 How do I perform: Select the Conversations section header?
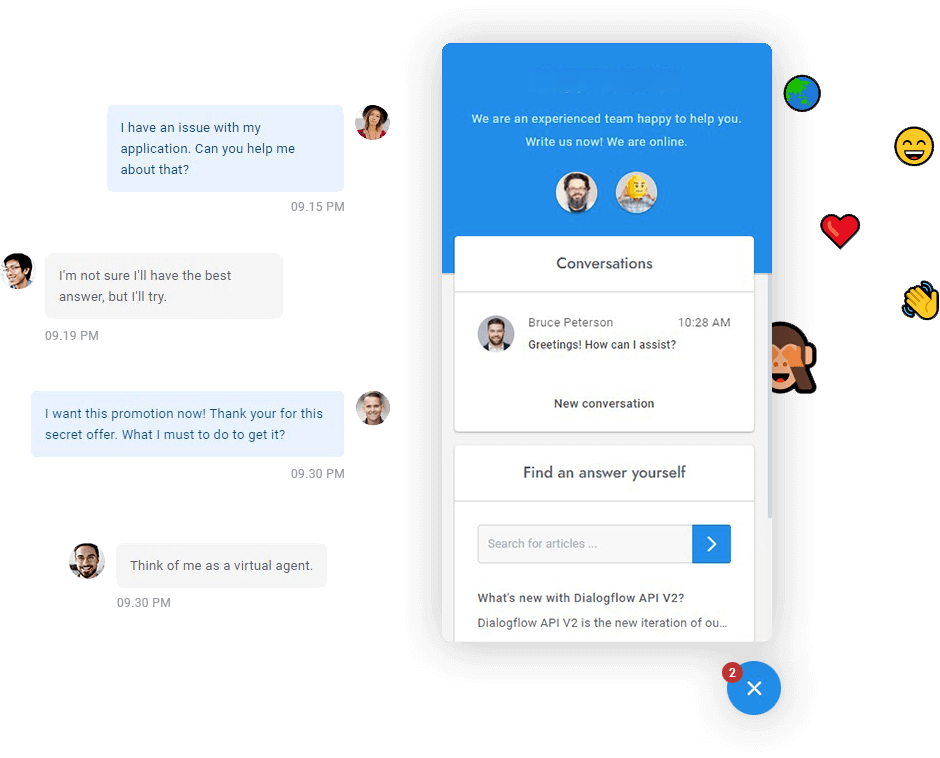pos(604,263)
